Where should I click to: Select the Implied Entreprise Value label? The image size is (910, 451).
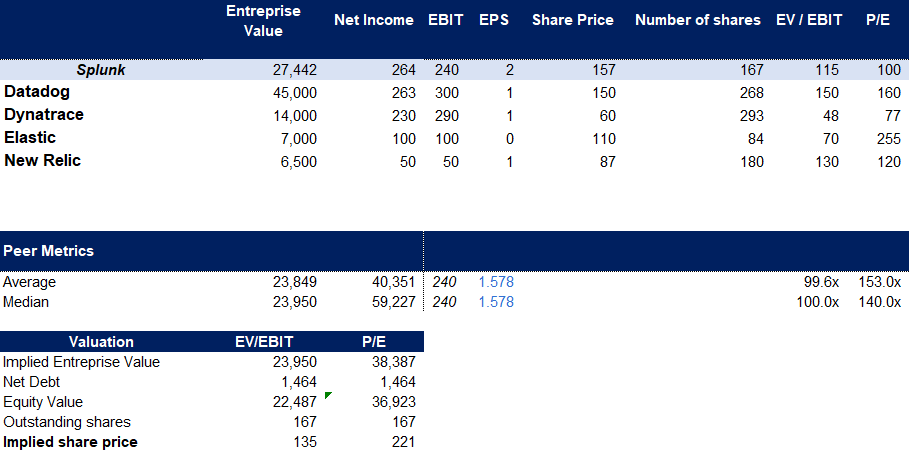81,362
